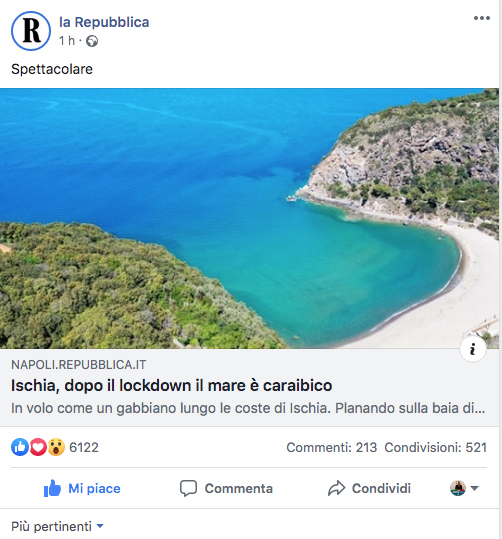
Task: Open the profile avatar identity selector dropdown
Action: [x=464, y=488]
